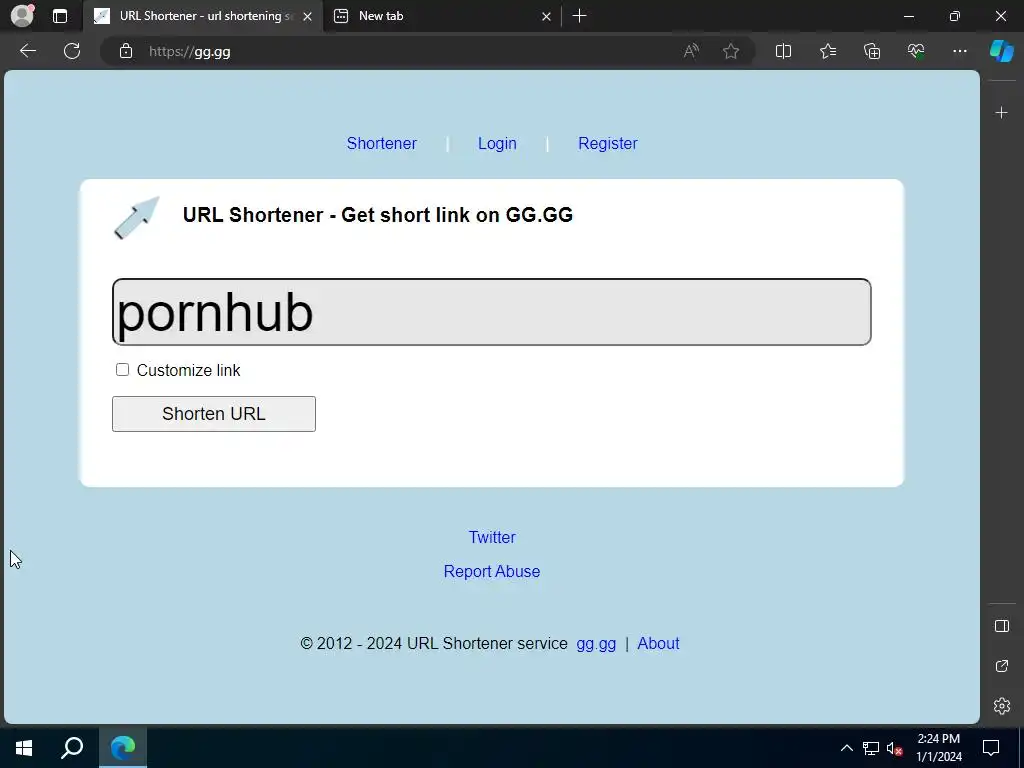Image resolution: width=1024 pixels, height=768 pixels.
Task: Focus the URL input field containing text
Action: (x=492, y=312)
